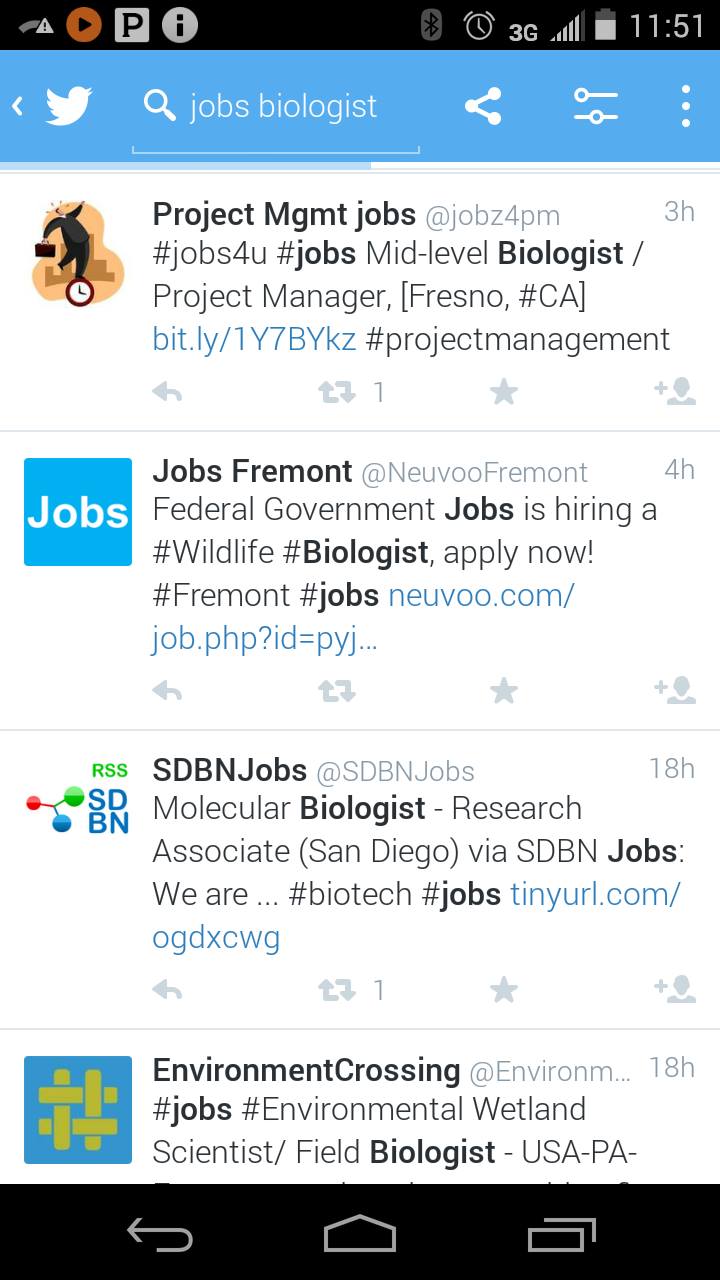This screenshot has height=1280, width=720.
Task: Open the SDBNJobs profile picture
Action: (78, 810)
